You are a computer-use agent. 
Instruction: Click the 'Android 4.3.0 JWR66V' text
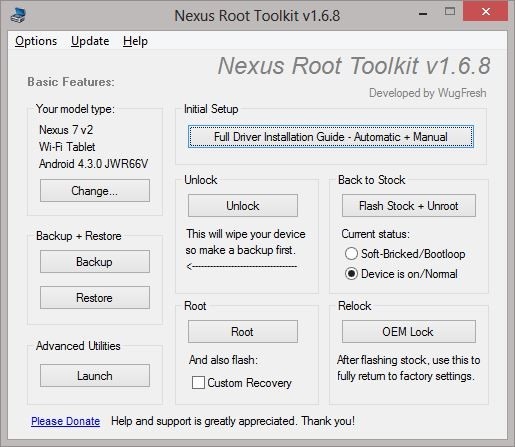pyautogui.click(x=93, y=164)
